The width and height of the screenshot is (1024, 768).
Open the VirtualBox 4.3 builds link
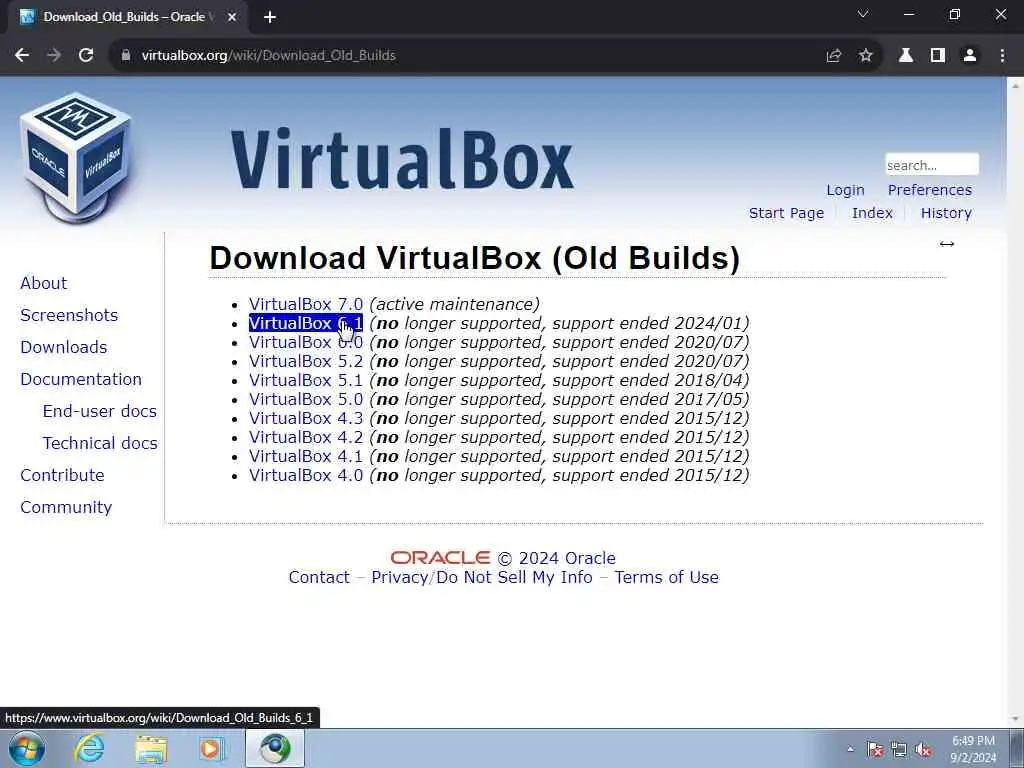306,418
